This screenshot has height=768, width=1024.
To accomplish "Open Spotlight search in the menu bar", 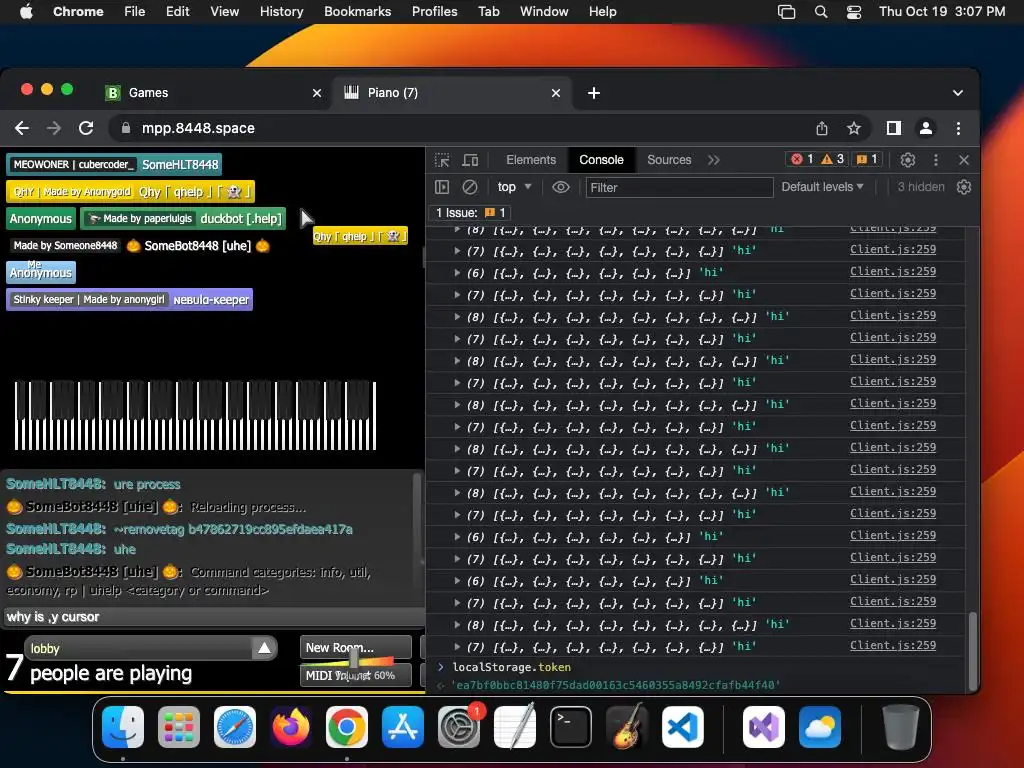I will click(821, 12).
